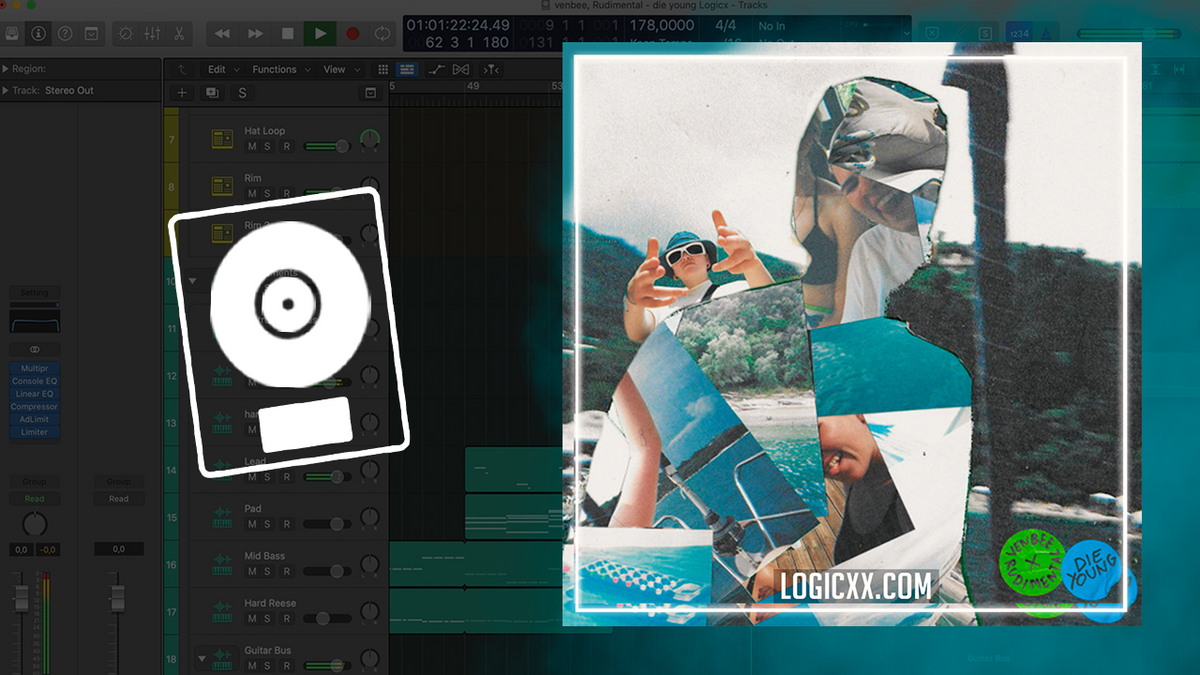The image size is (1200, 675).
Task: Expand the Guitar Bus track stack
Action: (x=202, y=659)
